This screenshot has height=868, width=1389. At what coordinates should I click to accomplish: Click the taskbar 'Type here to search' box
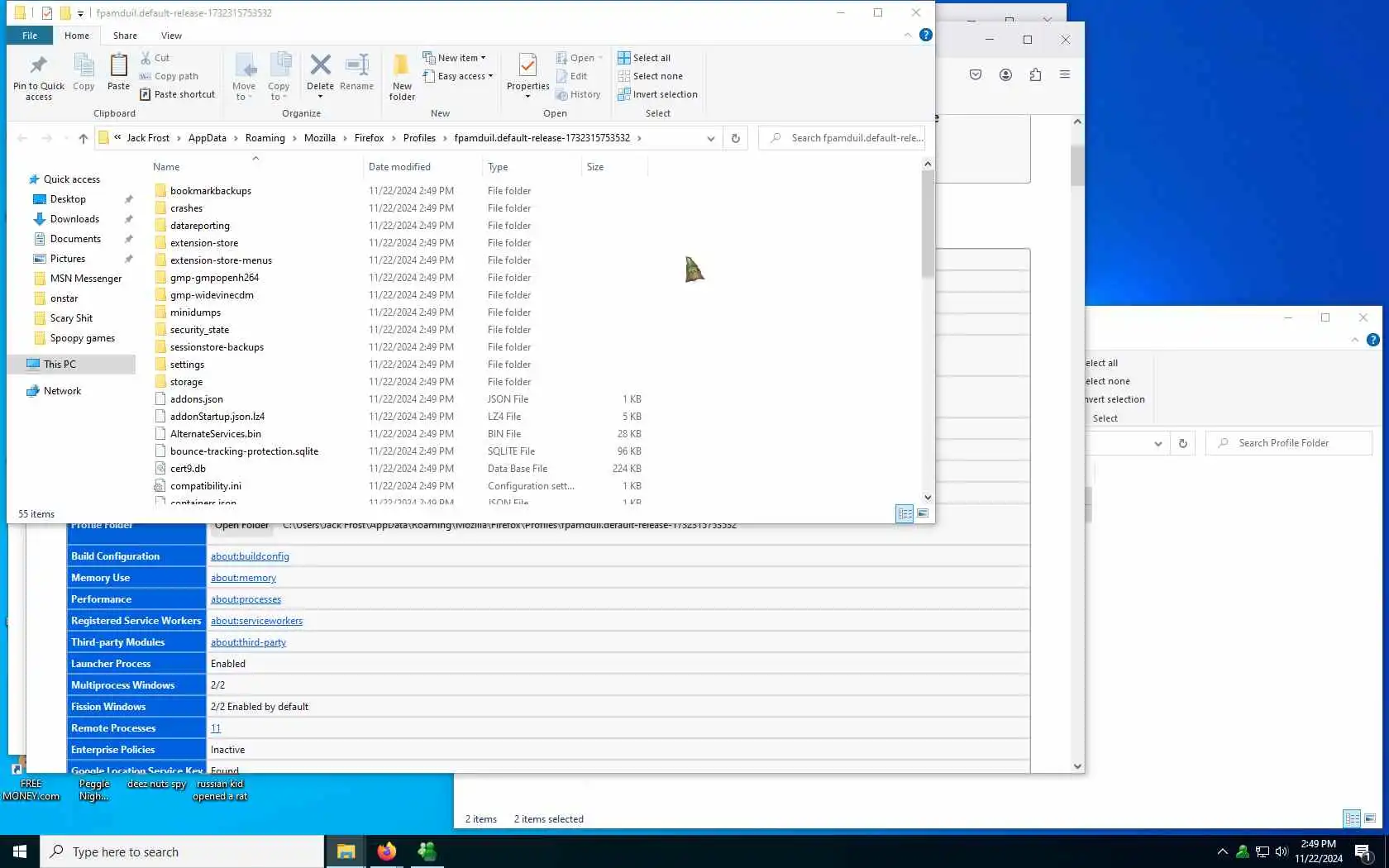tap(182, 851)
